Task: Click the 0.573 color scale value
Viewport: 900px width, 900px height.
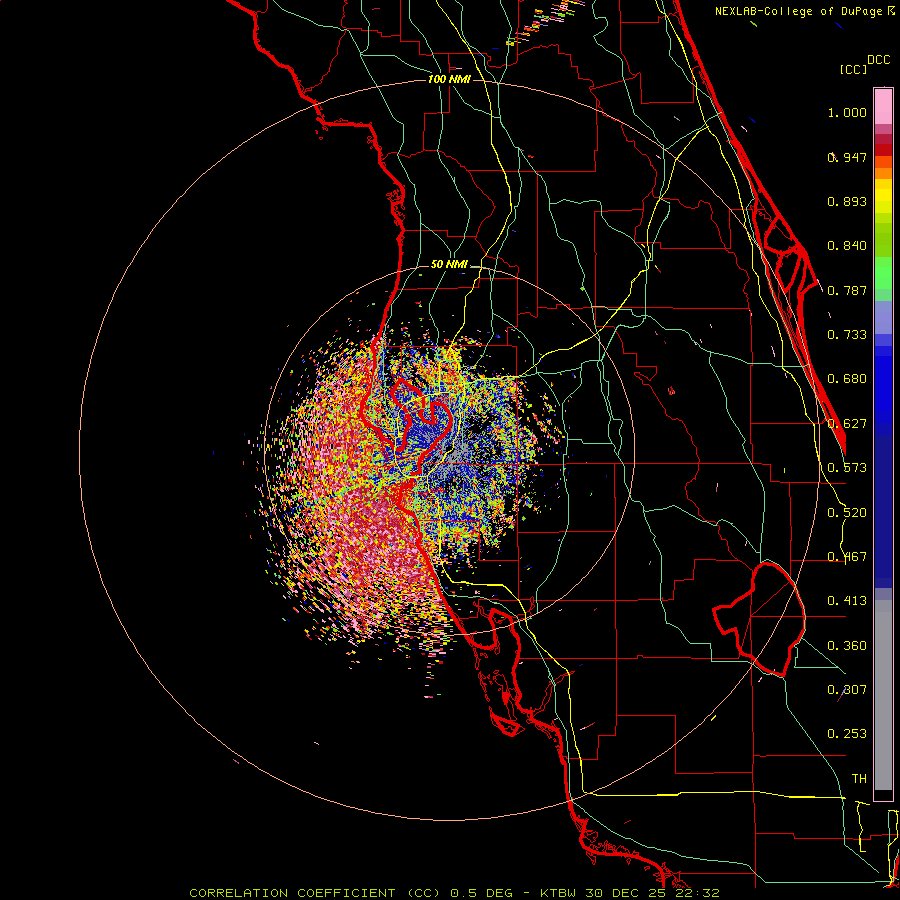Action: tap(847, 468)
